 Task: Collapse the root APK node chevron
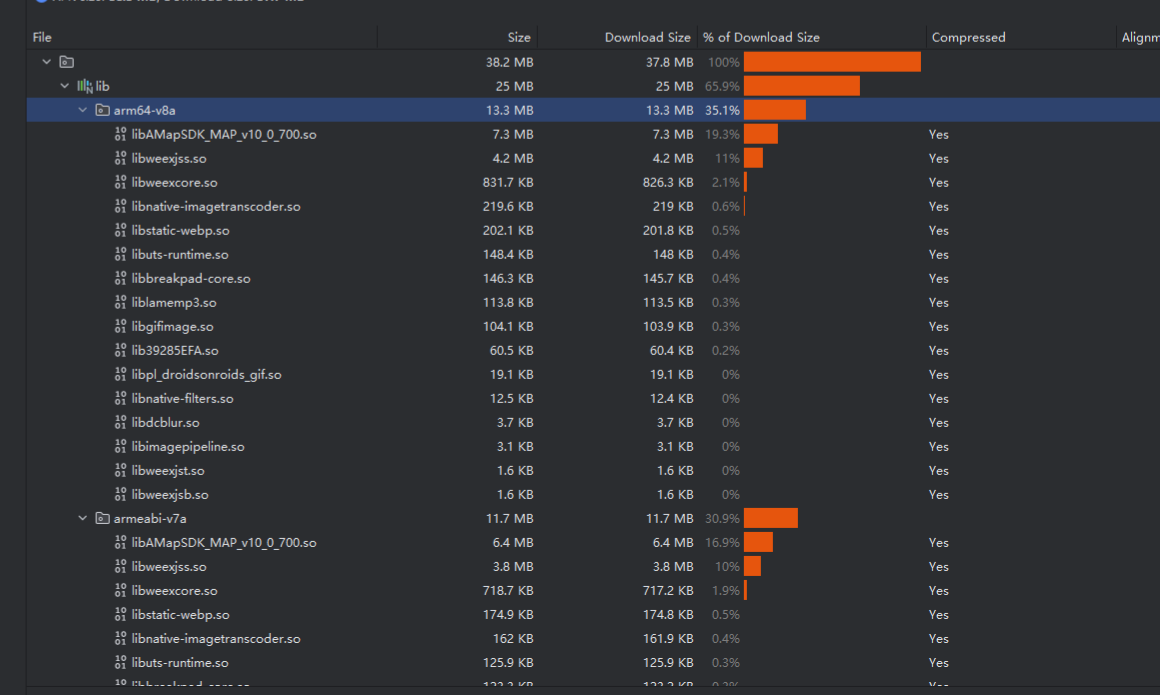(x=46, y=62)
